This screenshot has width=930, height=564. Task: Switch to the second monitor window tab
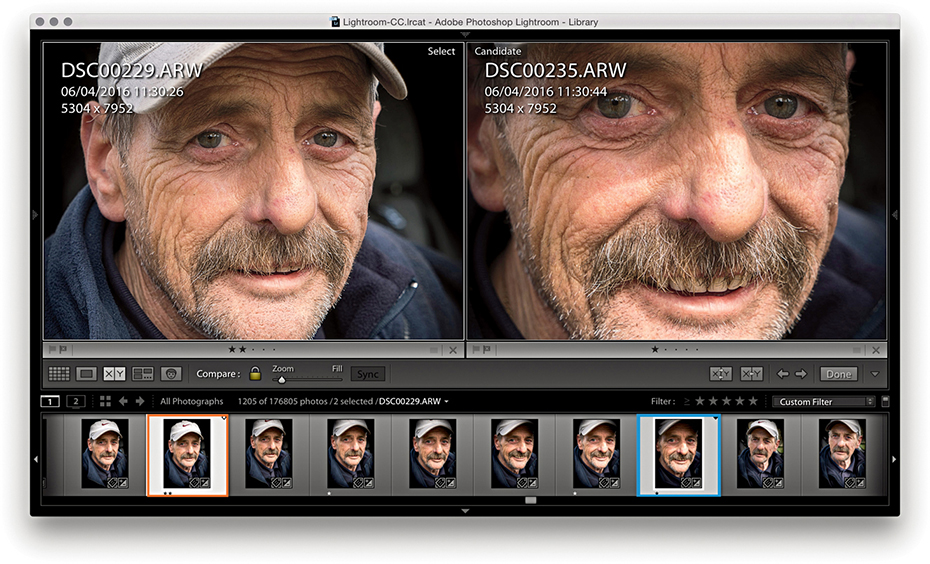tap(75, 401)
